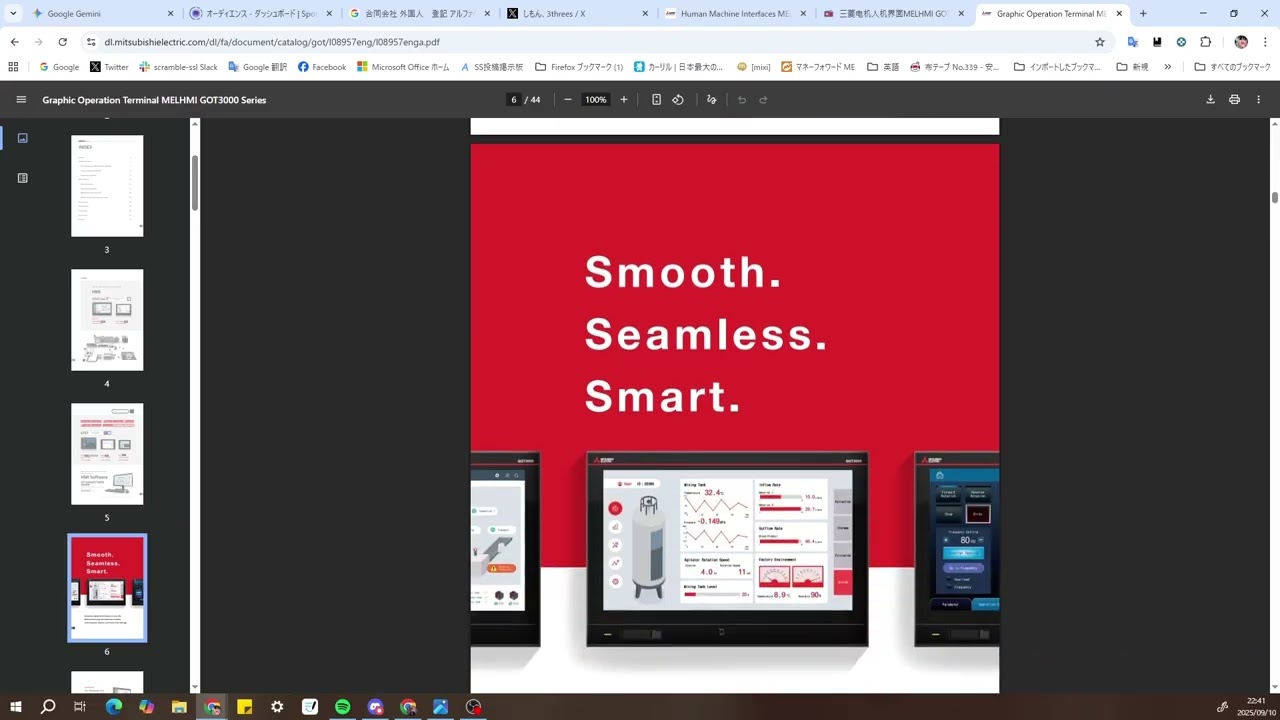The image size is (1280, 720).
Task: Open インポートしたブックマーク folder
Action: (1057, 67)
